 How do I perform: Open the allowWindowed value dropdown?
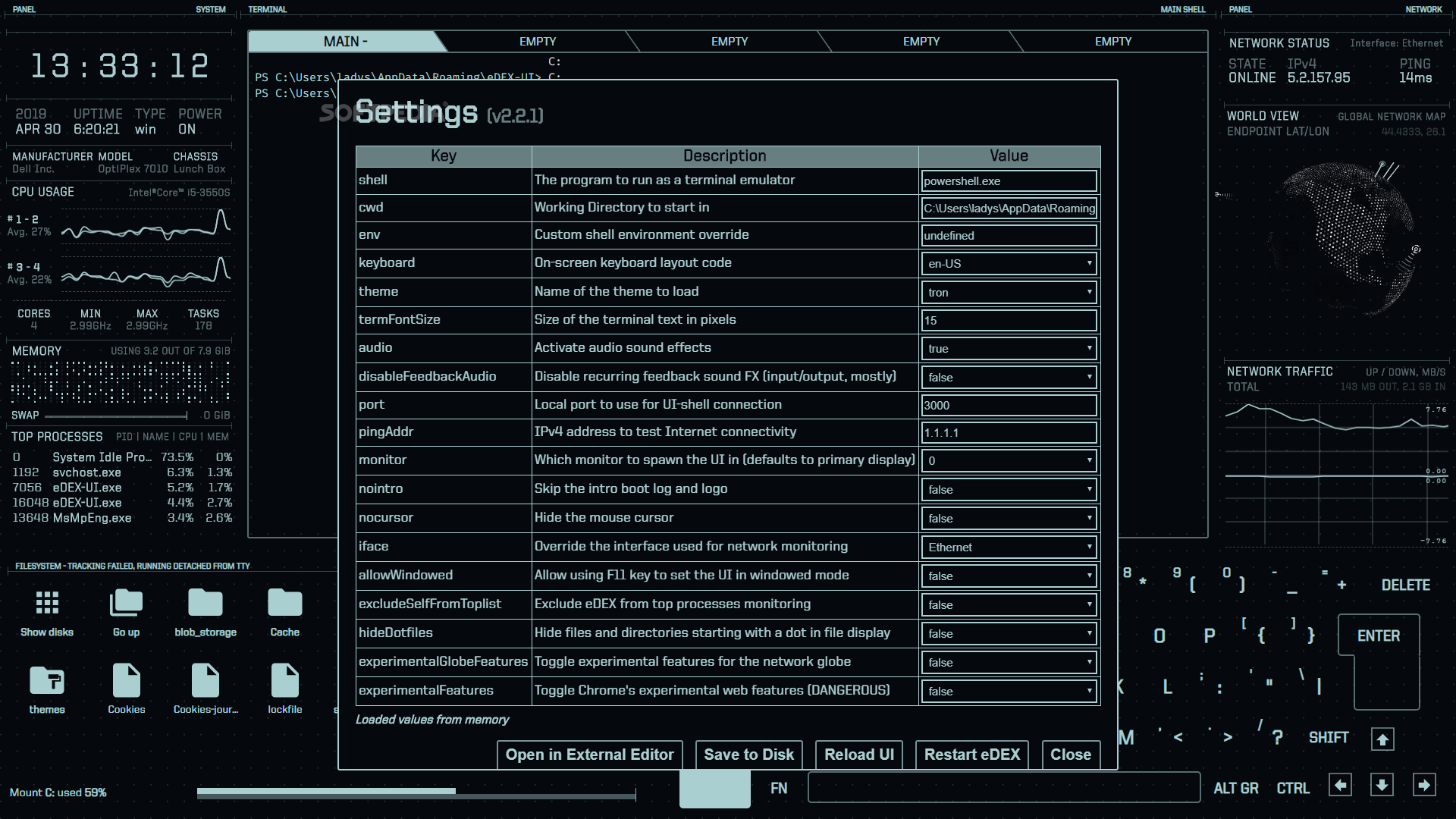tap(1009, 576)
